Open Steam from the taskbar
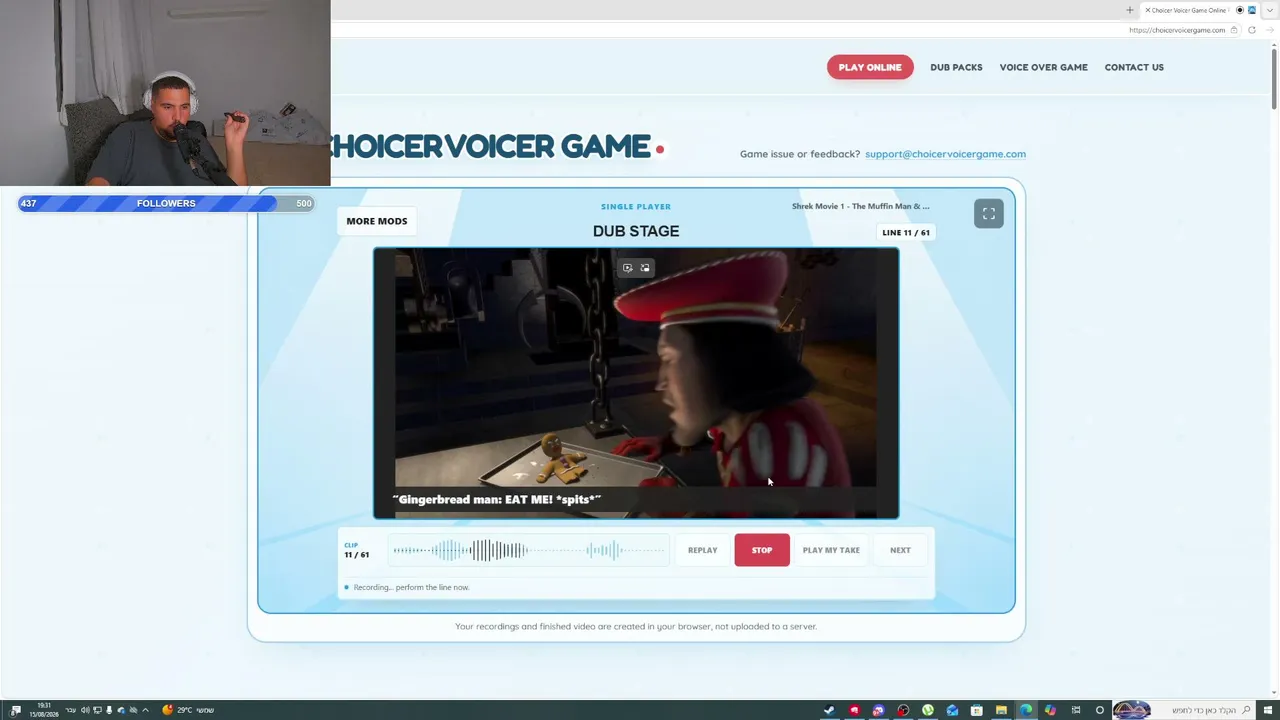1280x720 pixels. click(829, 710)
